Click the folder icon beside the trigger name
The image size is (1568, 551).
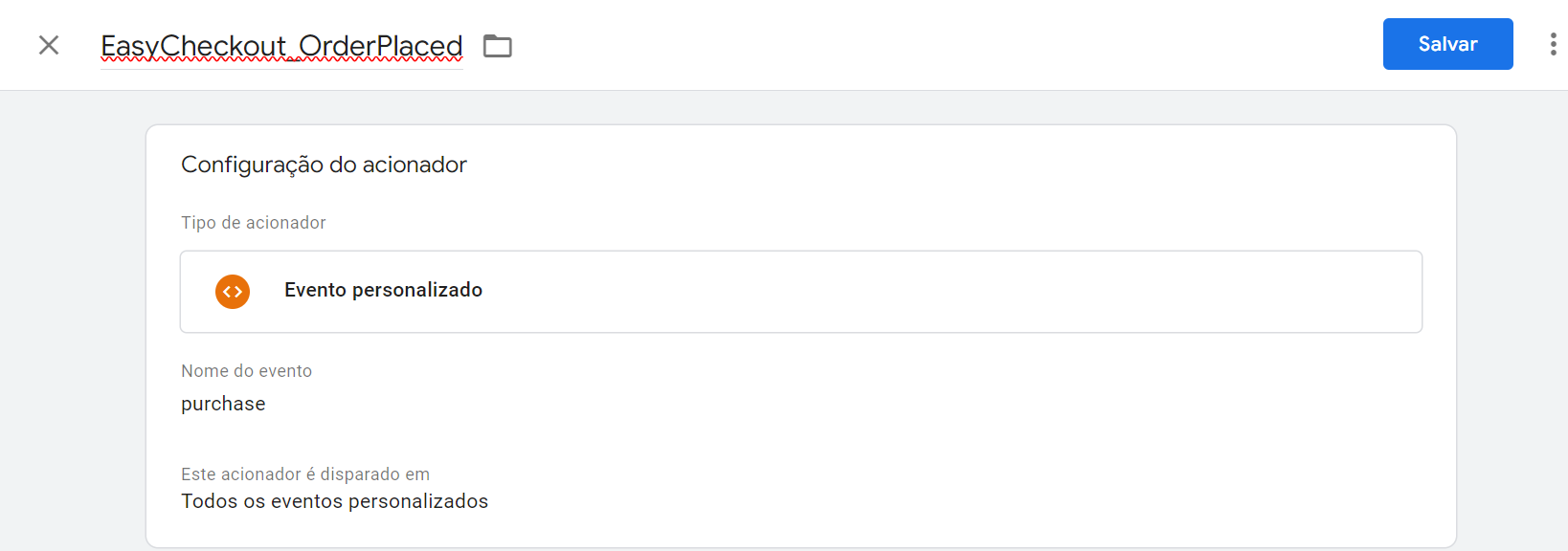coord(498,46)
